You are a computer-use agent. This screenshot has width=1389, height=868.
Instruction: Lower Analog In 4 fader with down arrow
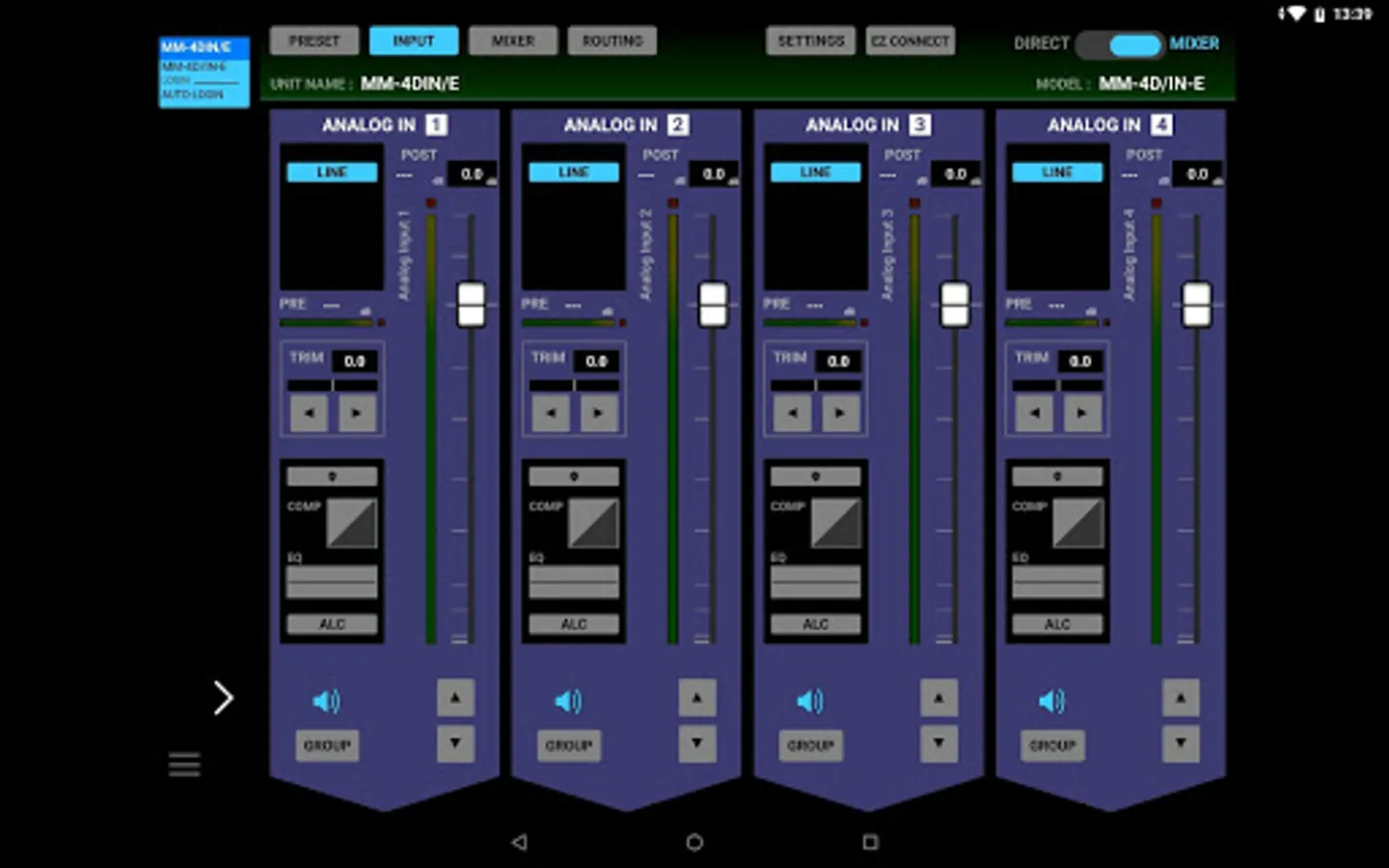1182,744
